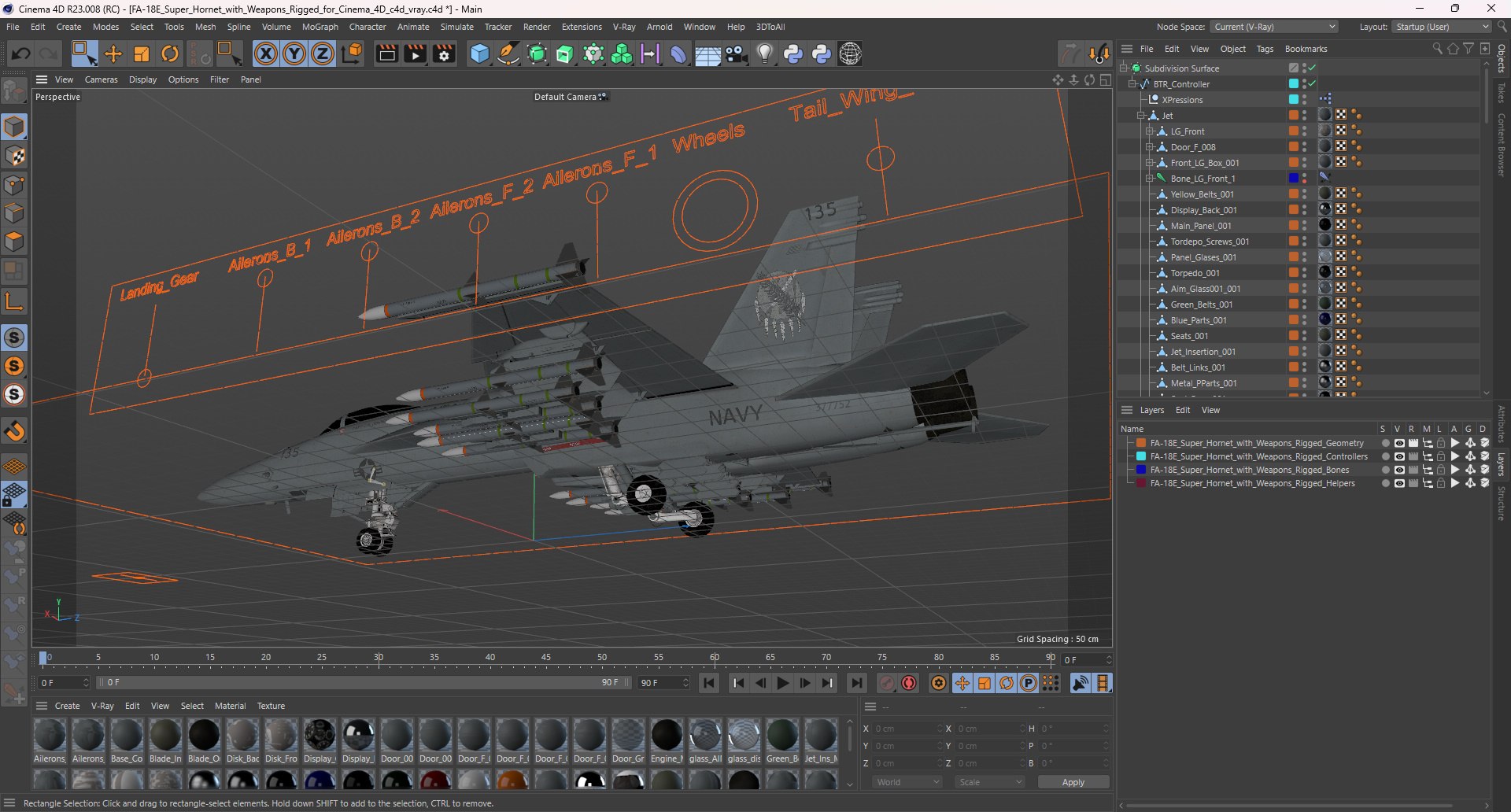Select the Rotate tool

click(170, 54)
